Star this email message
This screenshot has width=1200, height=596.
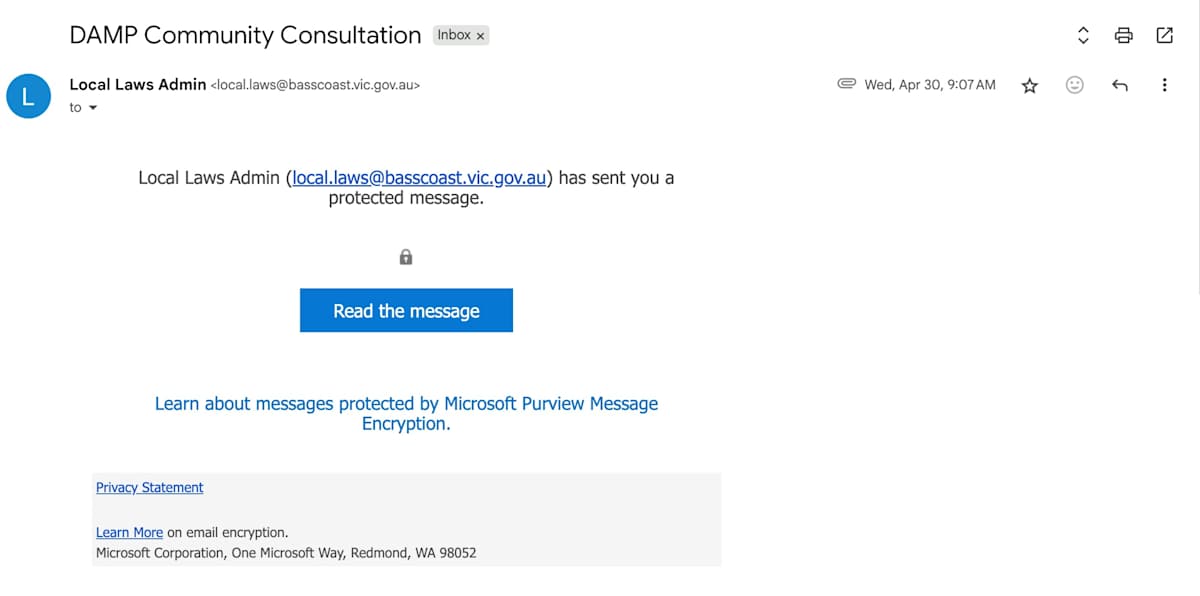coord(1029,86)
